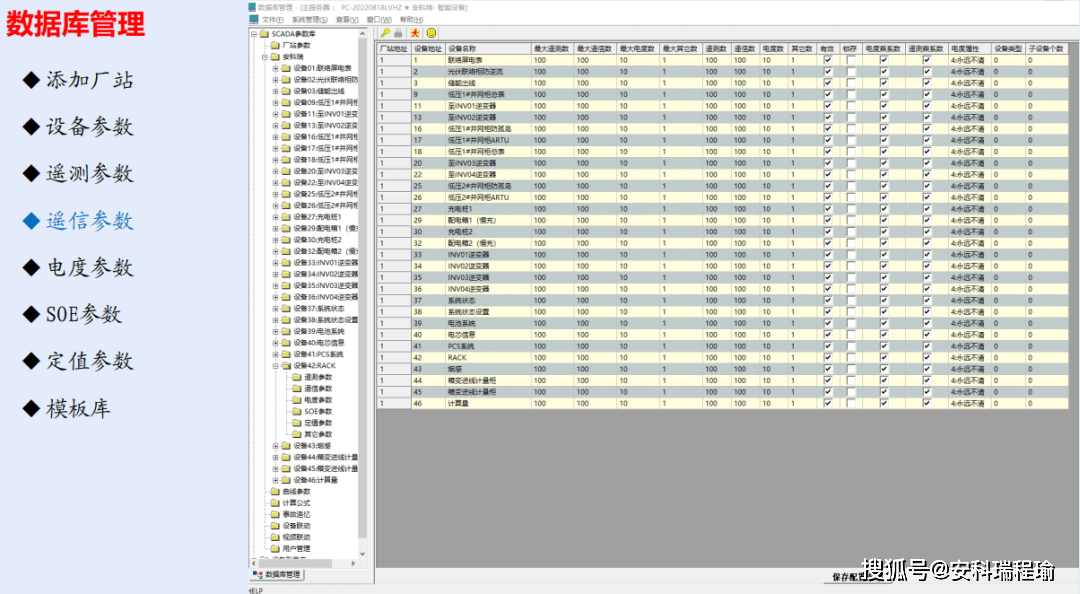Select the 系统状态设置 device name cell

[488, 311]
